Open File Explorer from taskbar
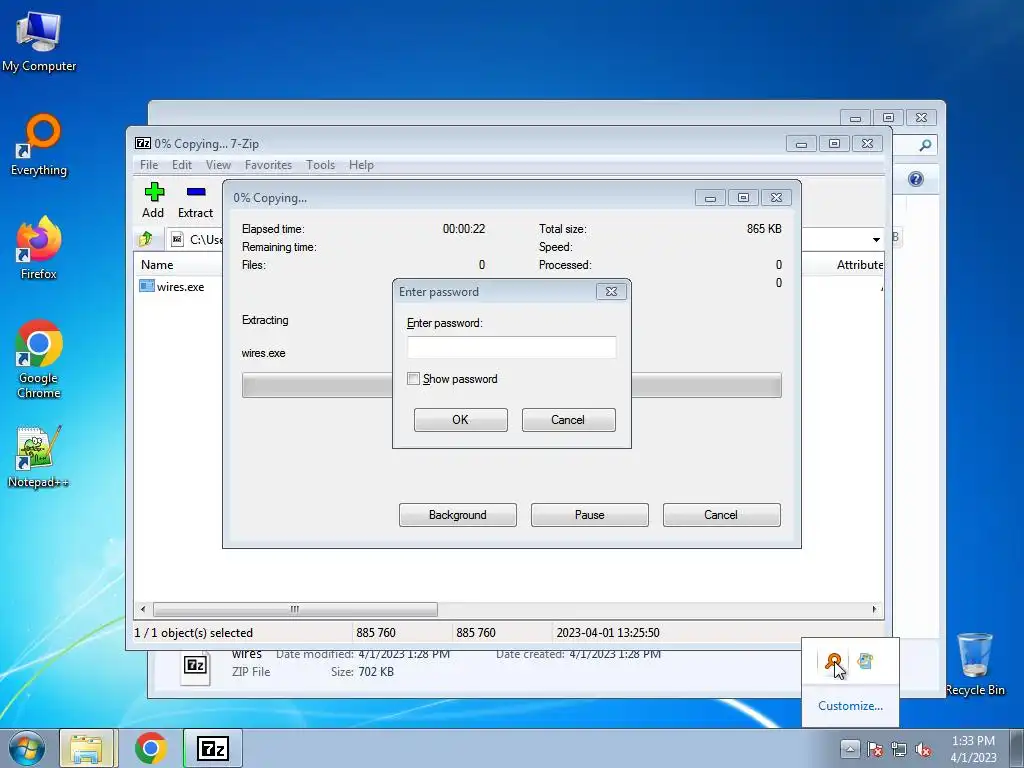1024x768 pixels. [88, 748]
